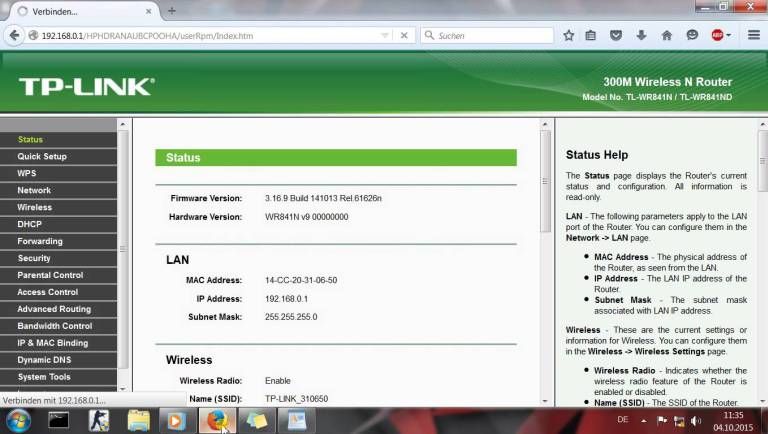Click the Firmware Version value 3.16.9

tap(323, 198)
